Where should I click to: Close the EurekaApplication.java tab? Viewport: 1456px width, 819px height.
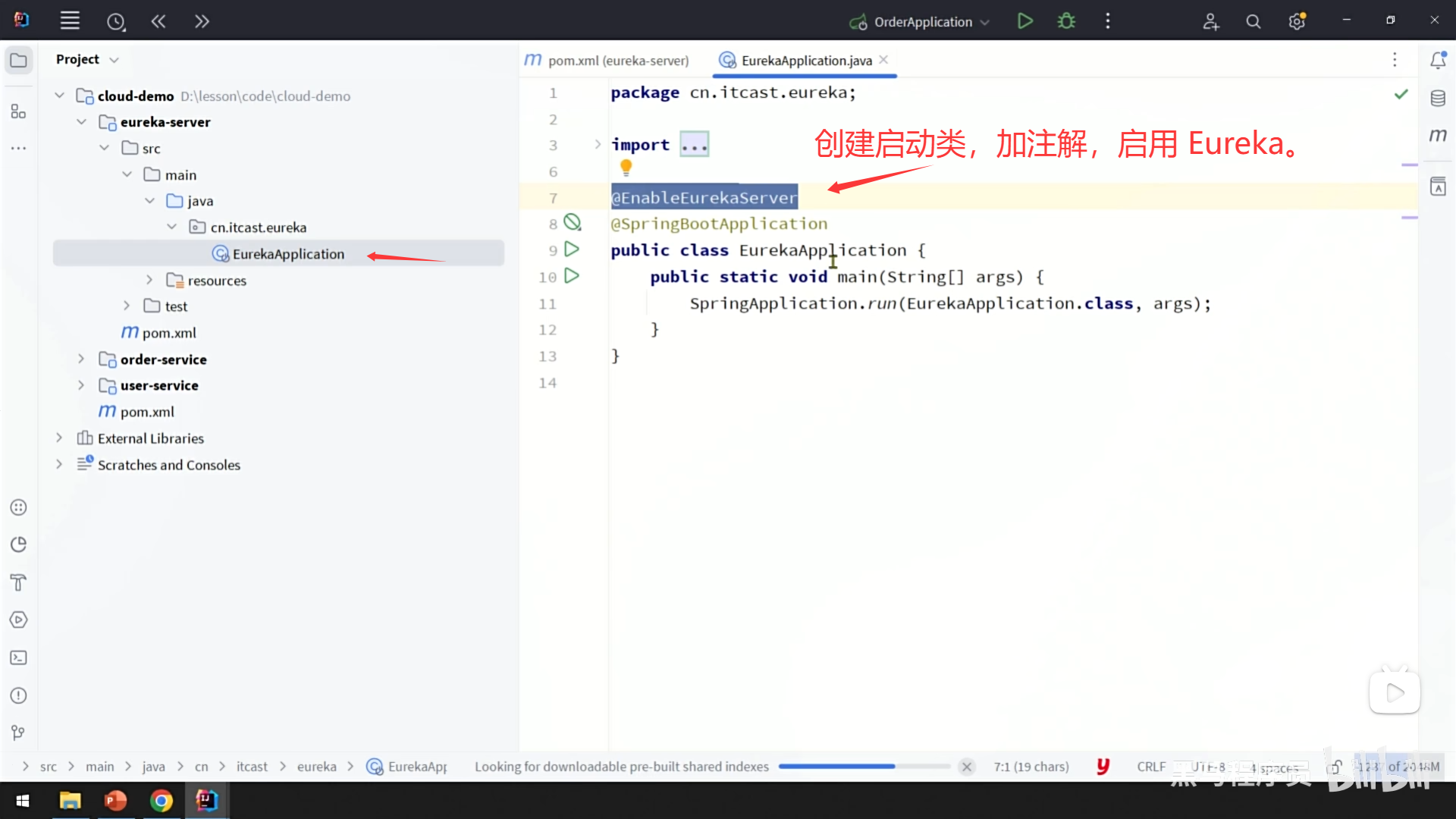coord(883,59)
